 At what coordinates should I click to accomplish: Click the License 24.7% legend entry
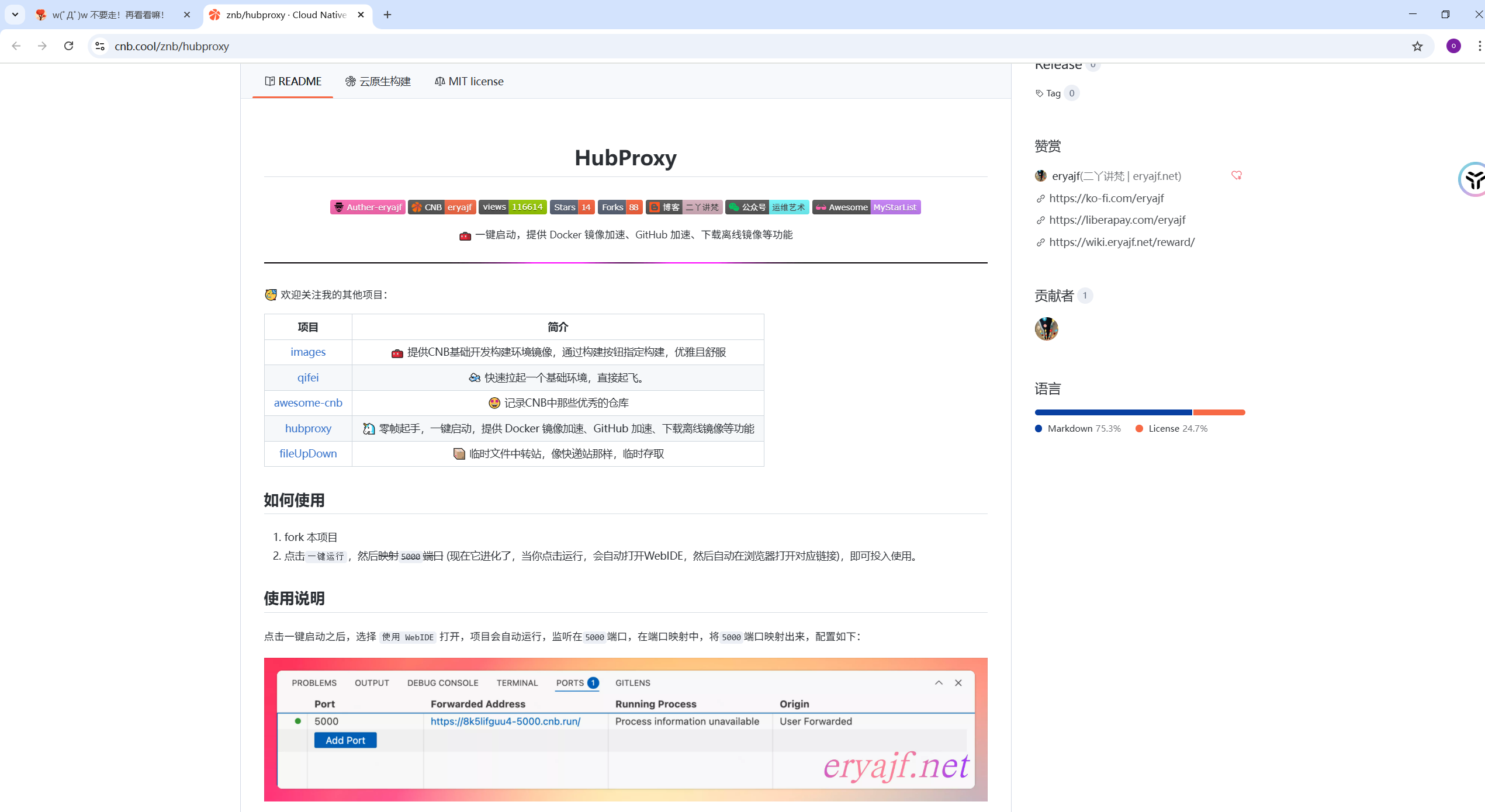coord(1172,429)
